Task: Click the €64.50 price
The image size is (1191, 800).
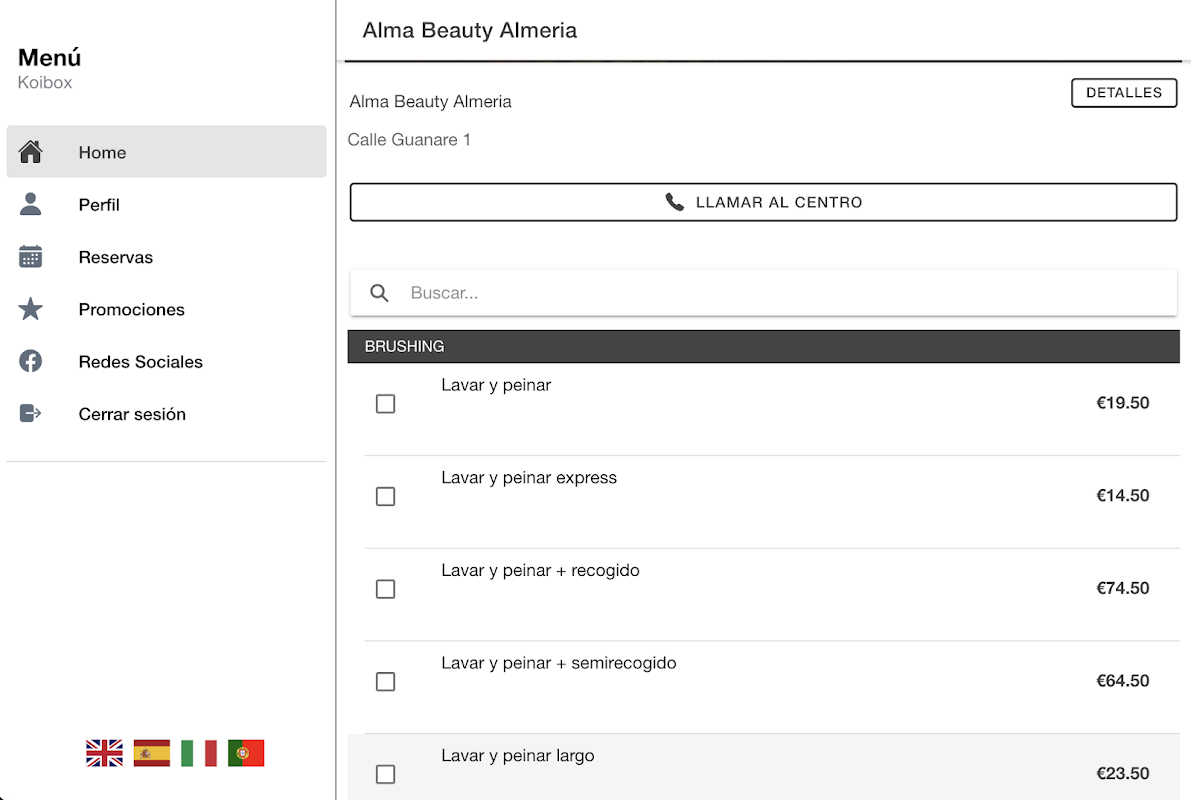Action: pyautogui.click(x=1123, y=681)
